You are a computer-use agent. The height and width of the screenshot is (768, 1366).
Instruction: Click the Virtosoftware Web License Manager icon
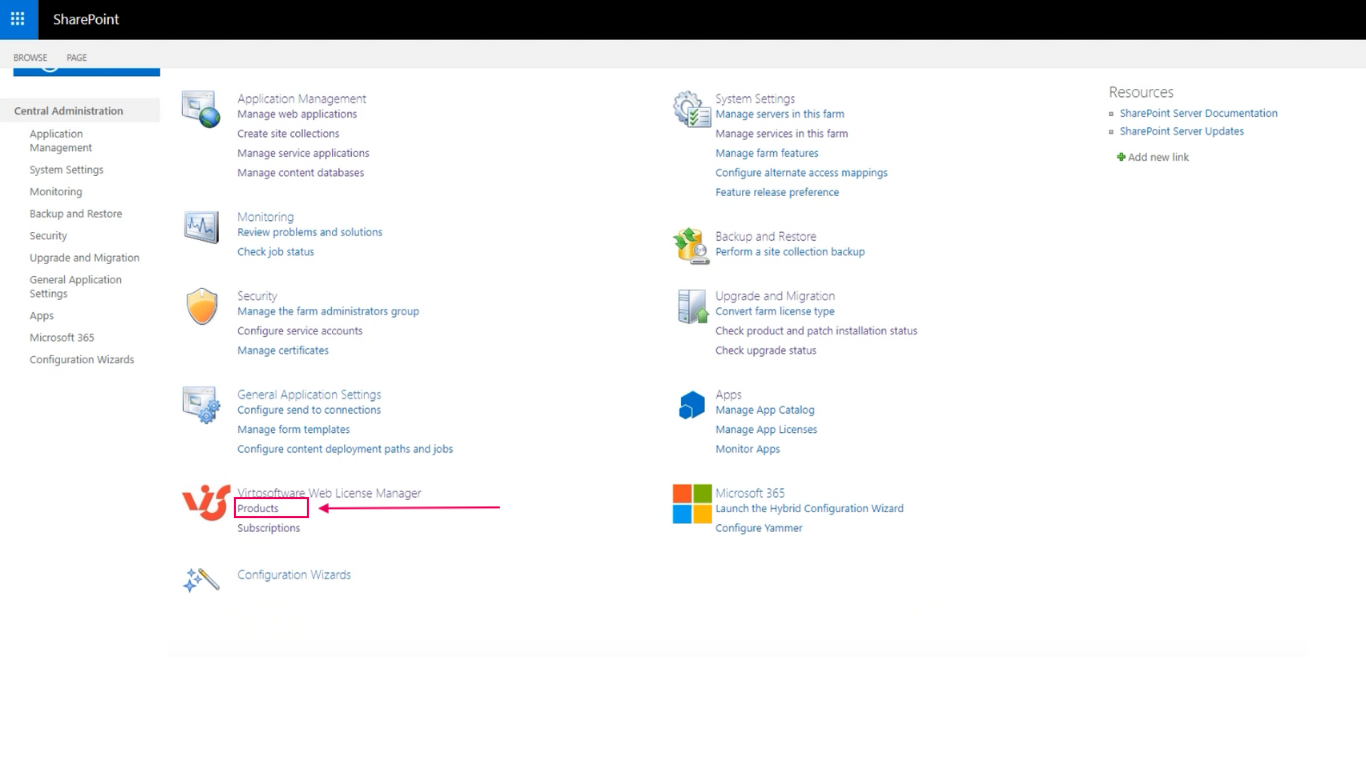point(203,503)
